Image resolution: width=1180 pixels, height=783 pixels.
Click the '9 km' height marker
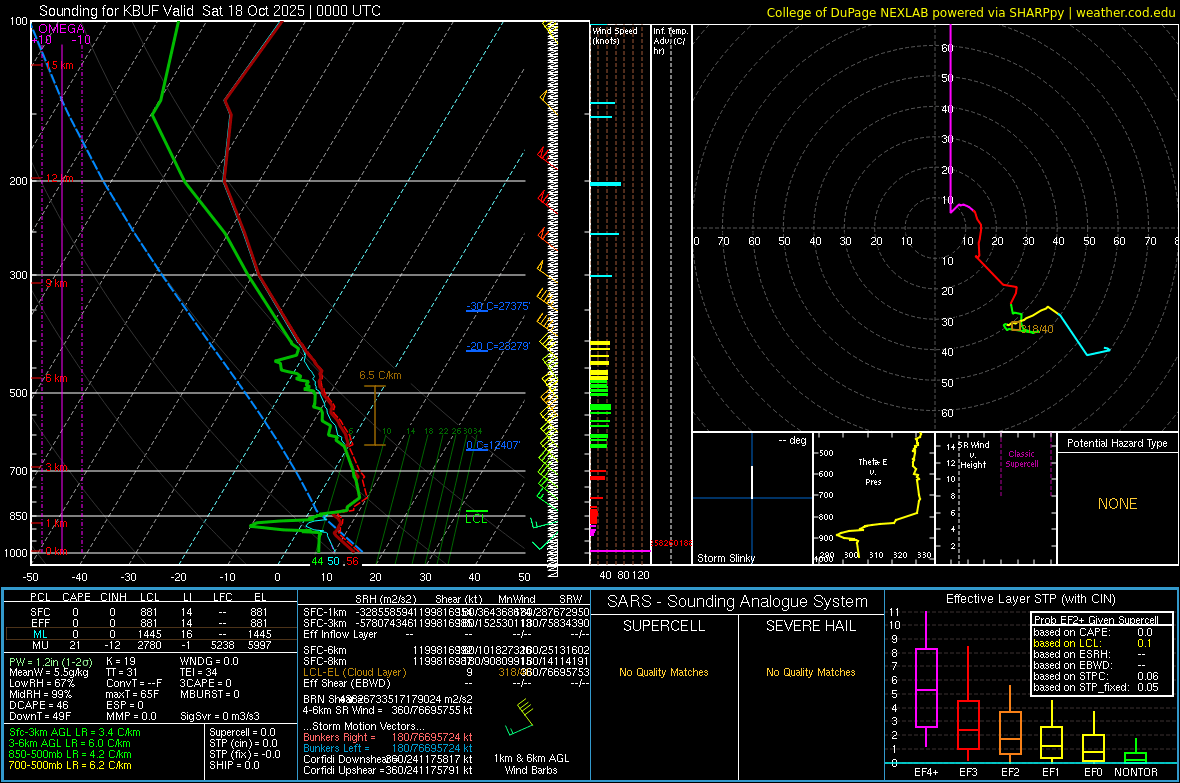pyautogui.click(x=56, y=283)
